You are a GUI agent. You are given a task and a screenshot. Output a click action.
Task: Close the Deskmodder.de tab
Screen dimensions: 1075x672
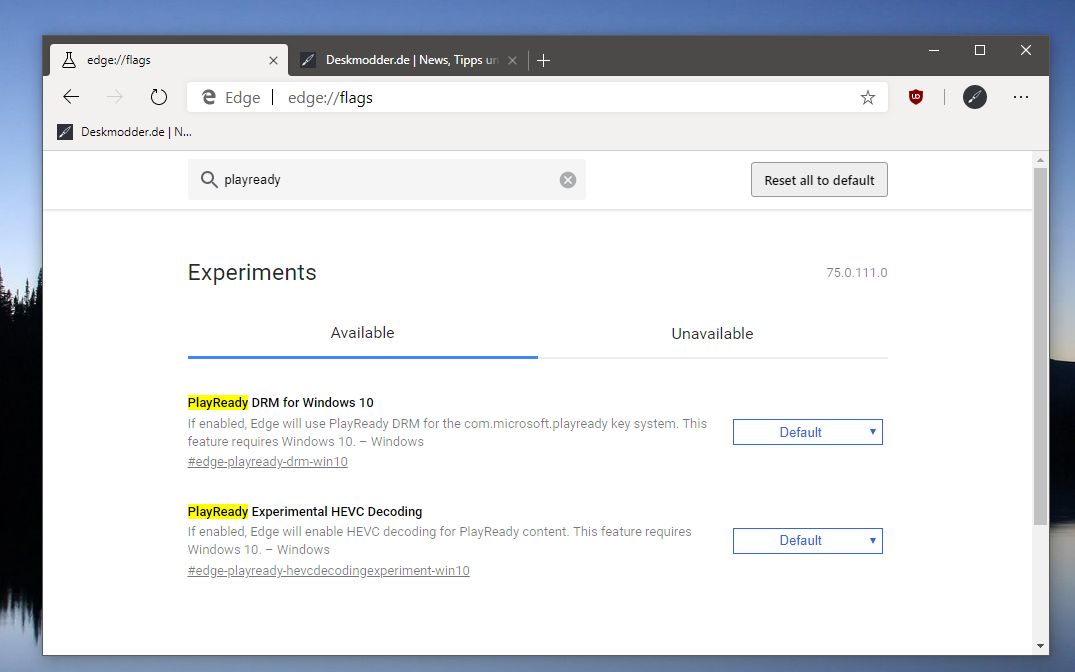(512, 60)
